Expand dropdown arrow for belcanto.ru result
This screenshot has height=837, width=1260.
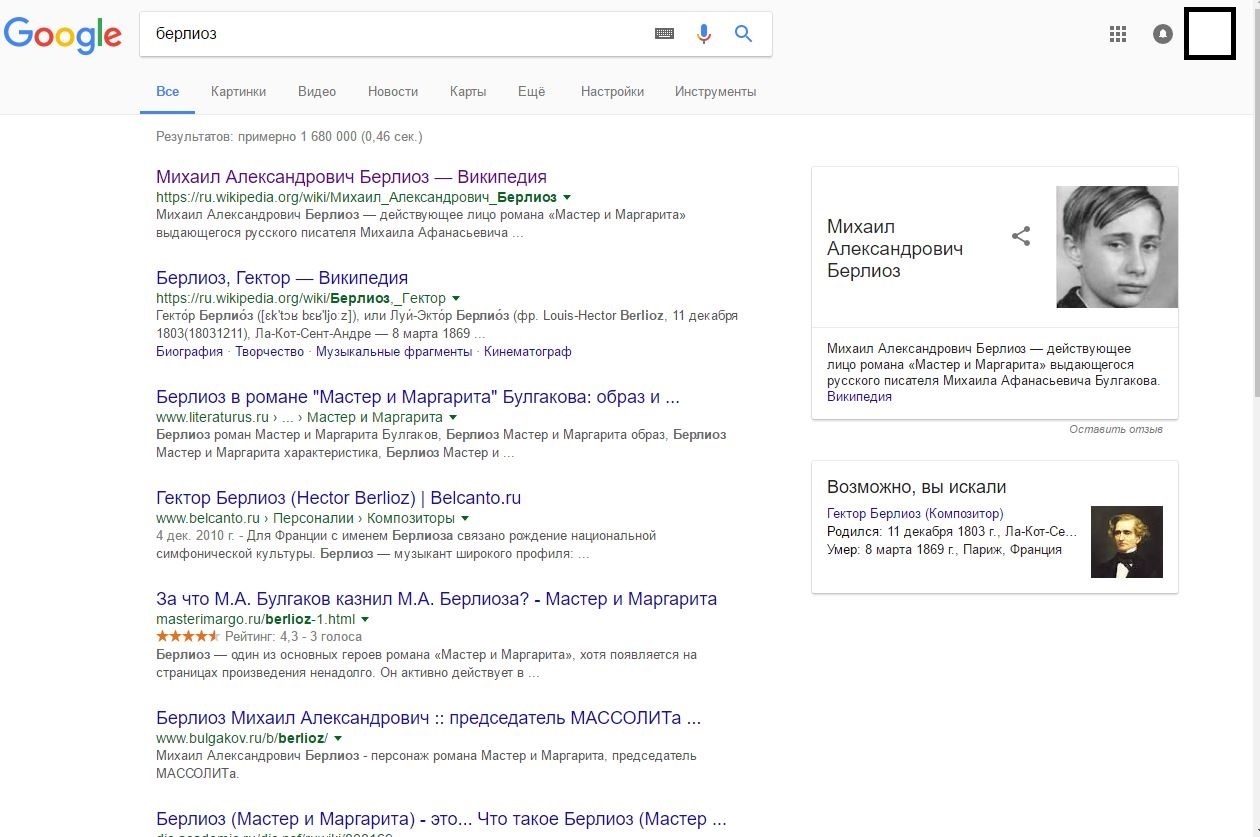(x=465, y=519)
